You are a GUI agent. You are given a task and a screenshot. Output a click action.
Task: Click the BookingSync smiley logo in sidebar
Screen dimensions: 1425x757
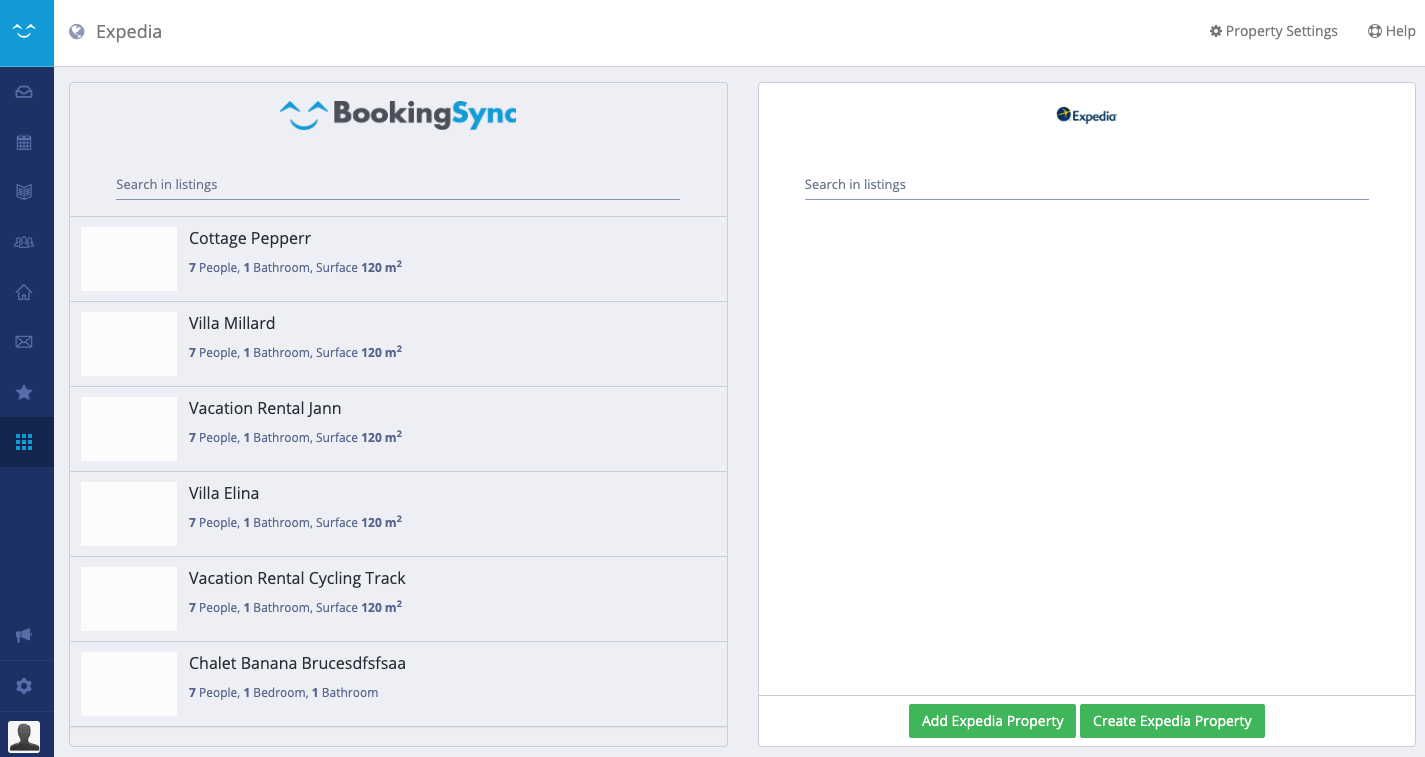coord(25,31)
